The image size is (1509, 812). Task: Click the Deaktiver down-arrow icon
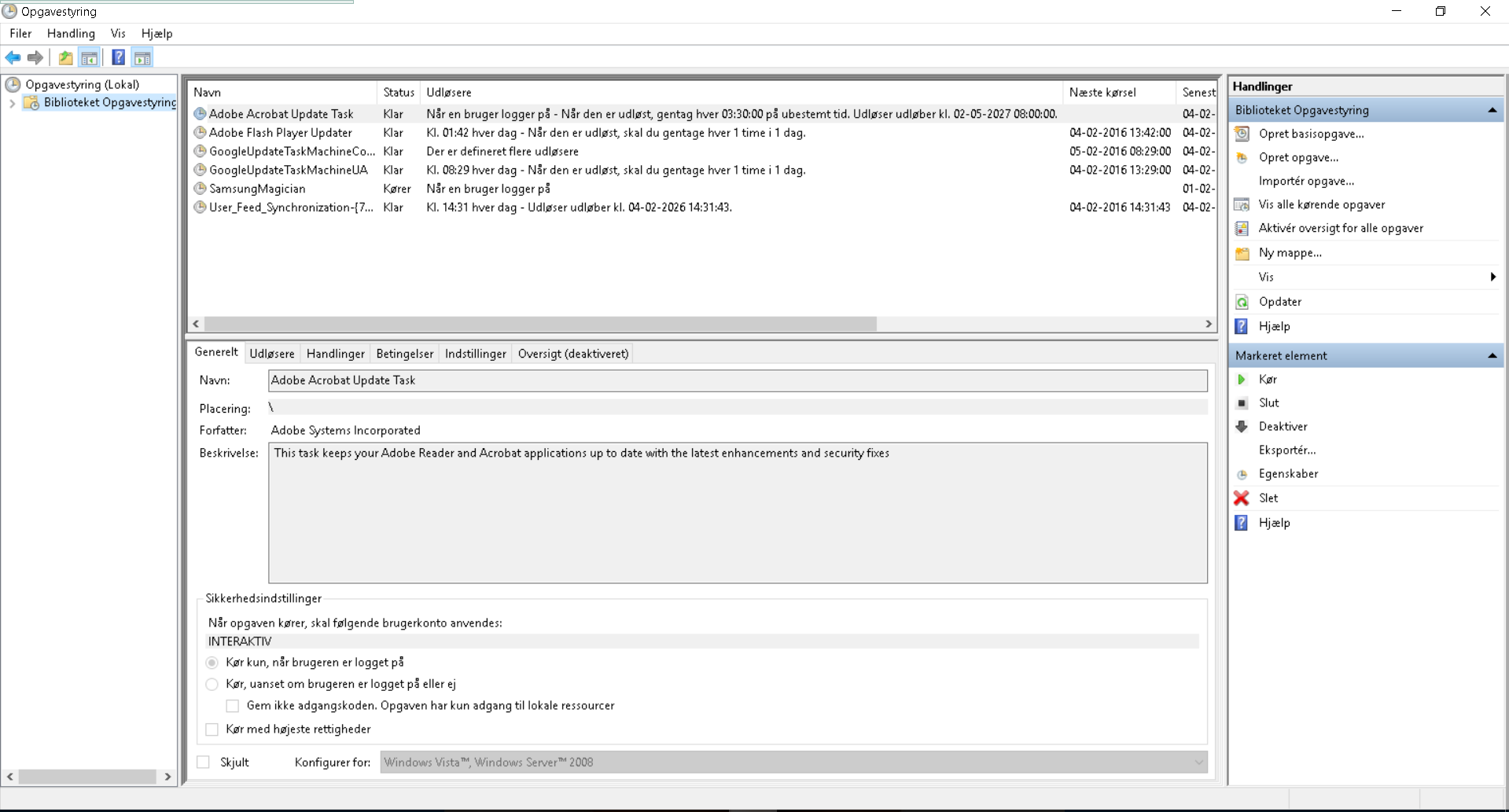coord(1242,427)
